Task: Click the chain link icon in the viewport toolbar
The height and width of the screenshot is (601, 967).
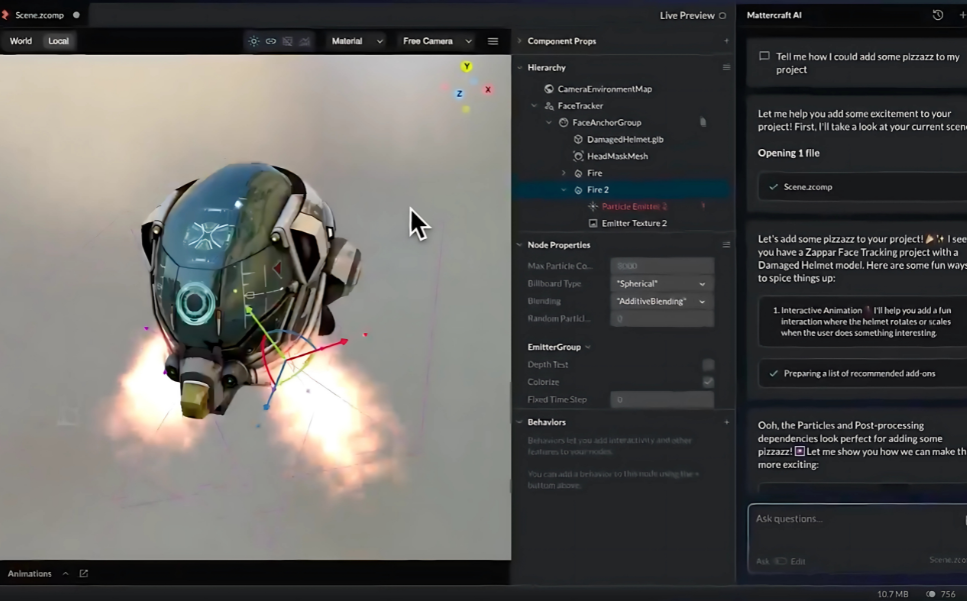Action: (268, 41)
